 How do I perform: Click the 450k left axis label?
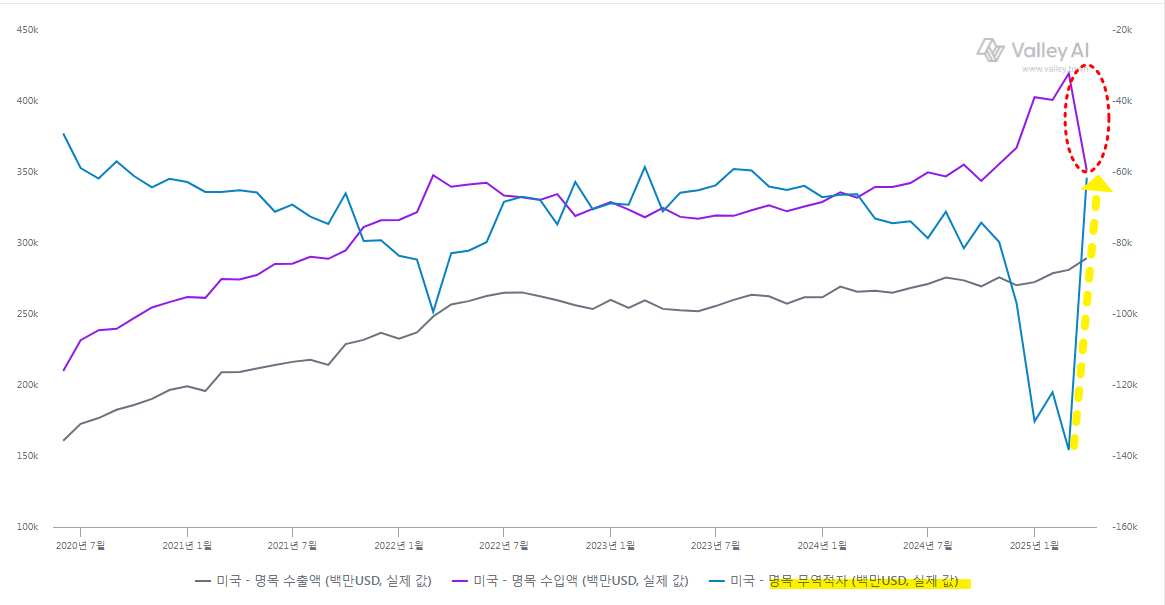tap(28, 30)
